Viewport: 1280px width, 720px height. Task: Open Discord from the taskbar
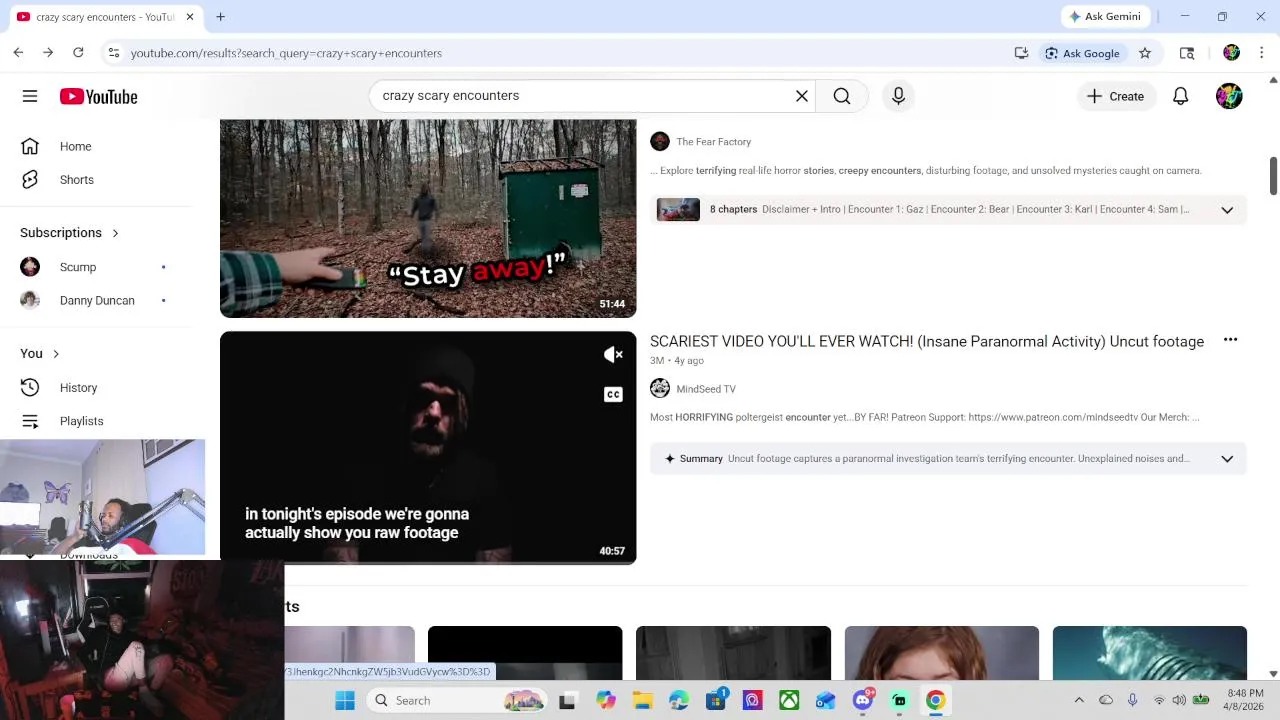click(863, 700)
